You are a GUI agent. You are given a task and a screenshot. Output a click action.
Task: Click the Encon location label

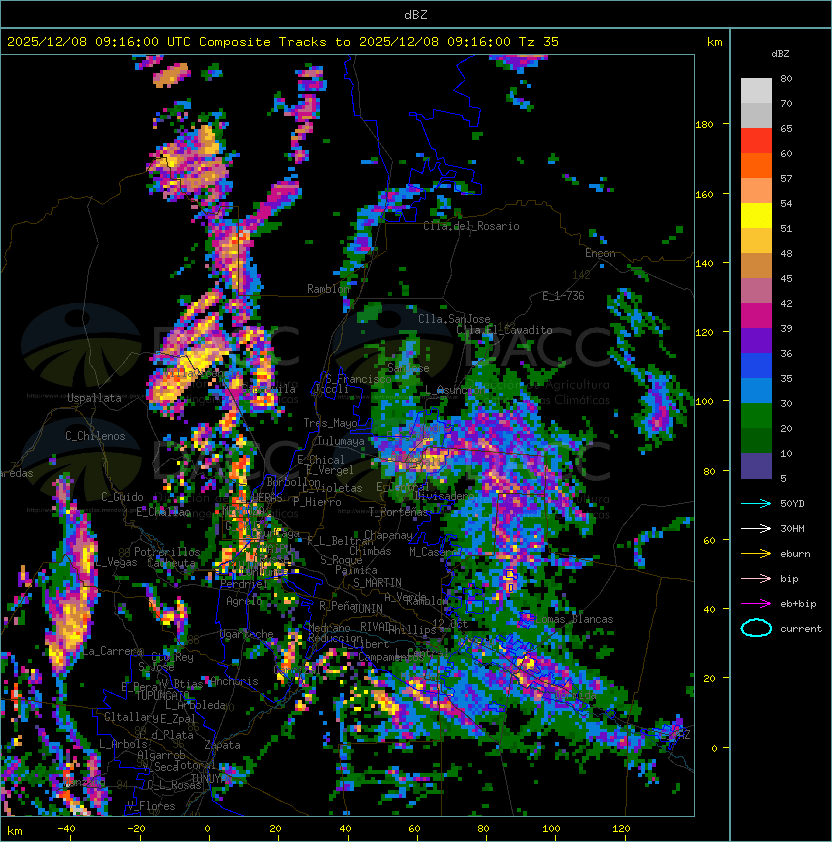click(x=600, y=253)
